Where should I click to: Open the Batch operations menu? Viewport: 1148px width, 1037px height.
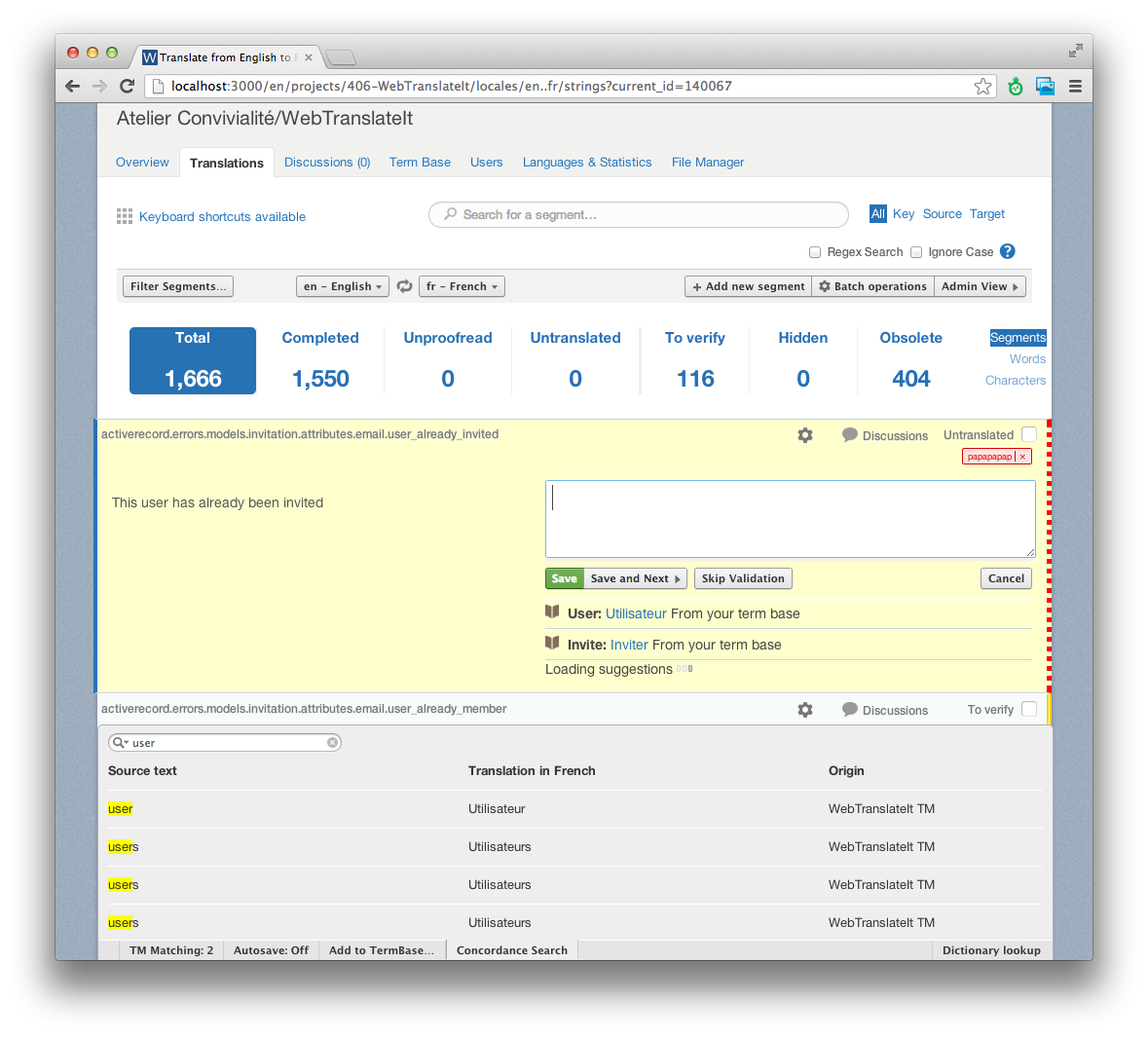(x=872, y=286)
